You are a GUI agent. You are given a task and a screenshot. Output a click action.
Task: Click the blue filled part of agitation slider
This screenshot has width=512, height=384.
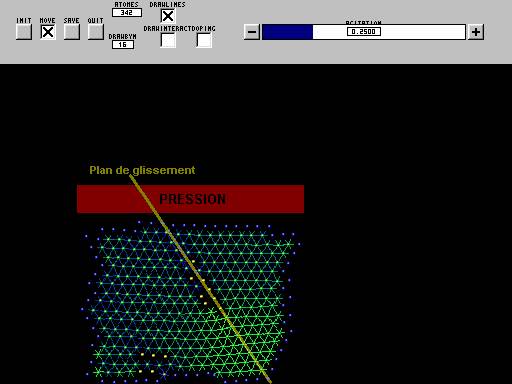(x=287, y=32)
